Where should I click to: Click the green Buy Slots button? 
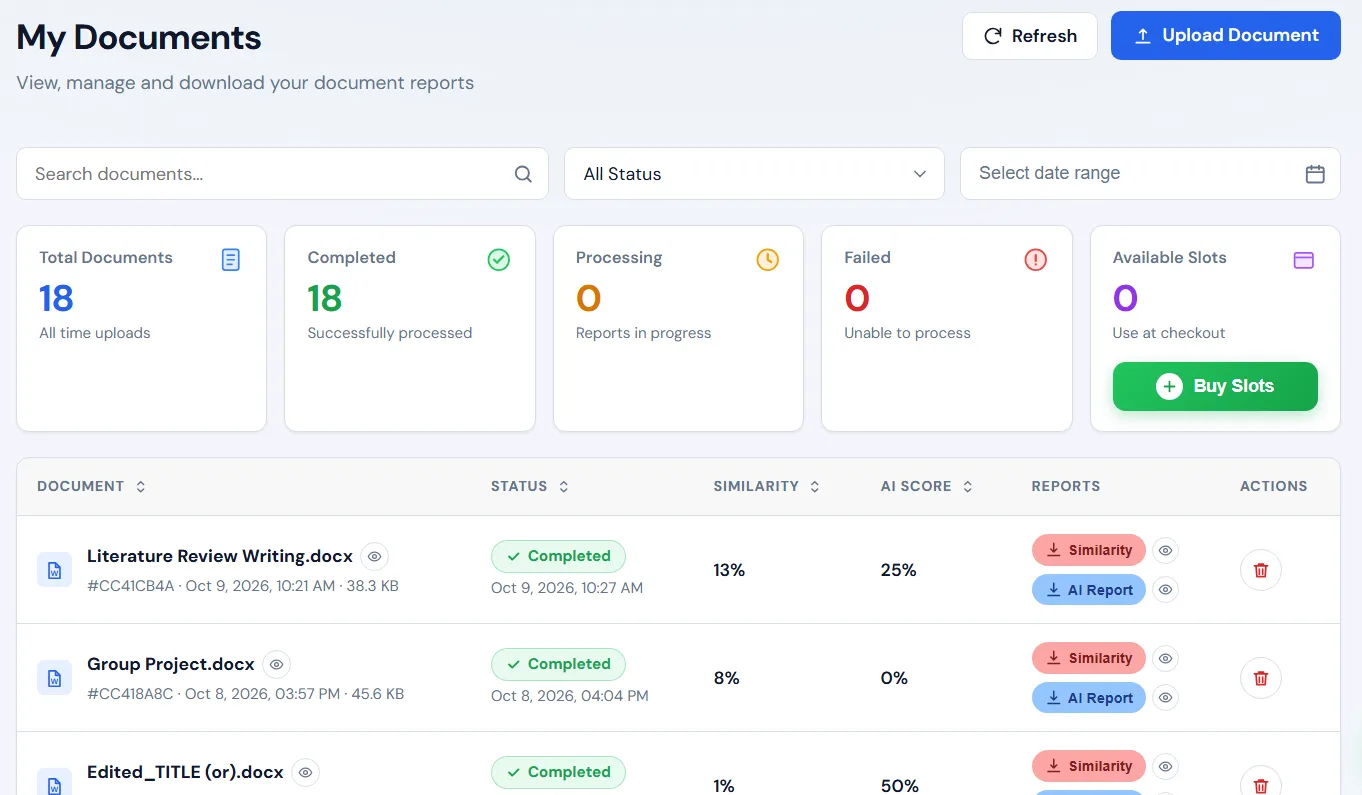[1215, 386]
